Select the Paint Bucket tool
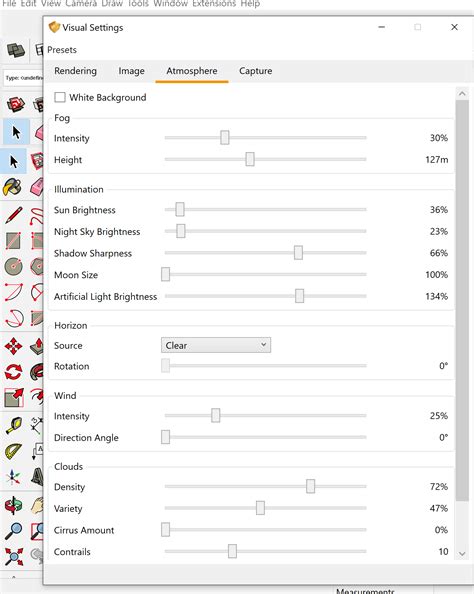The image size is (474, 594). [x=12, y=187]
